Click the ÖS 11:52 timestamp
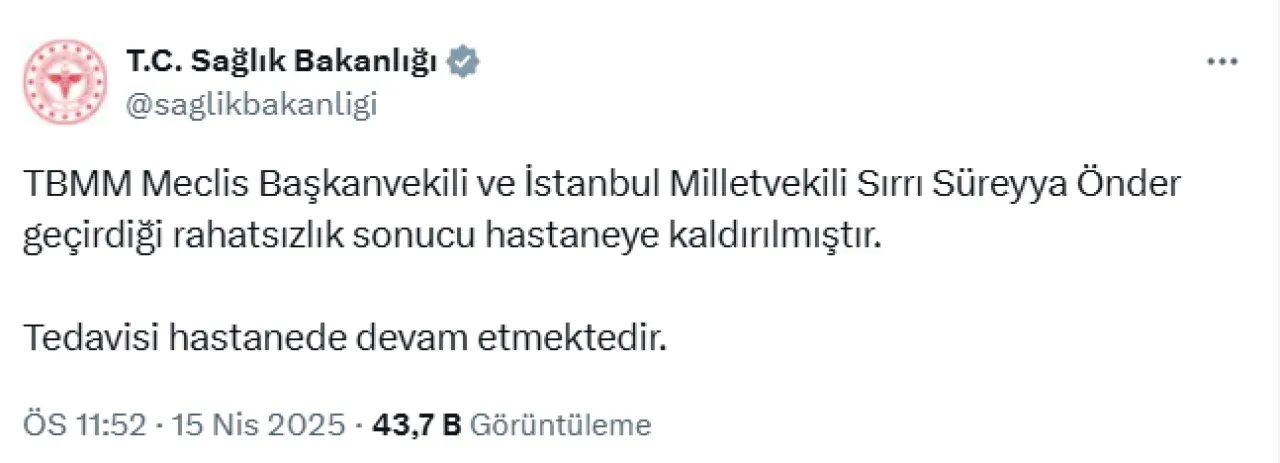 tap(84, 425)
